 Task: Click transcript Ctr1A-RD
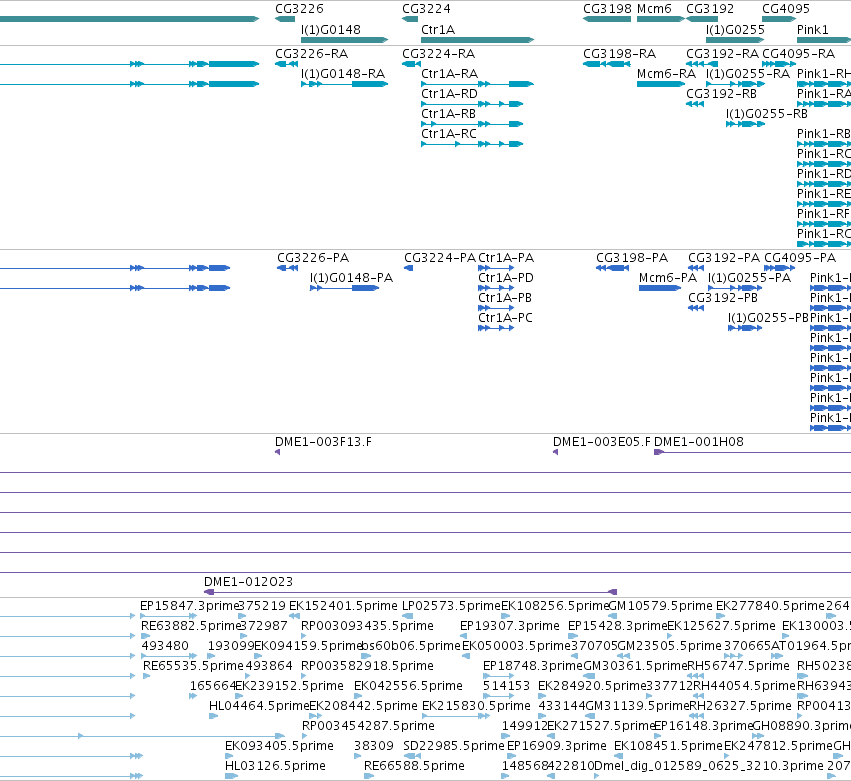tap(472, 104)
